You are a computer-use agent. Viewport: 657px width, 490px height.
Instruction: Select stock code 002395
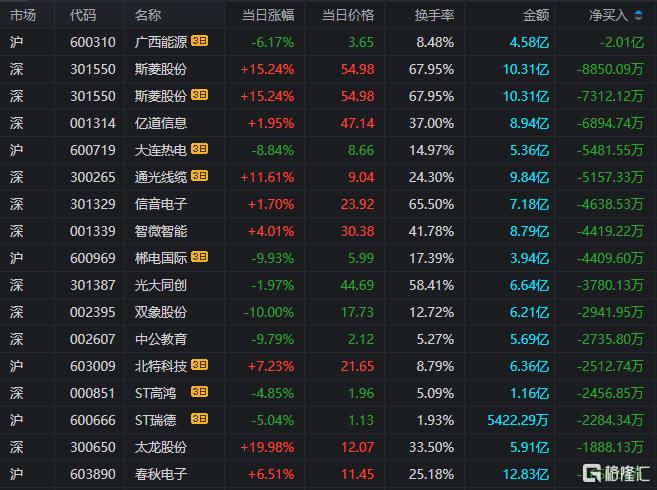coord(93,312)
